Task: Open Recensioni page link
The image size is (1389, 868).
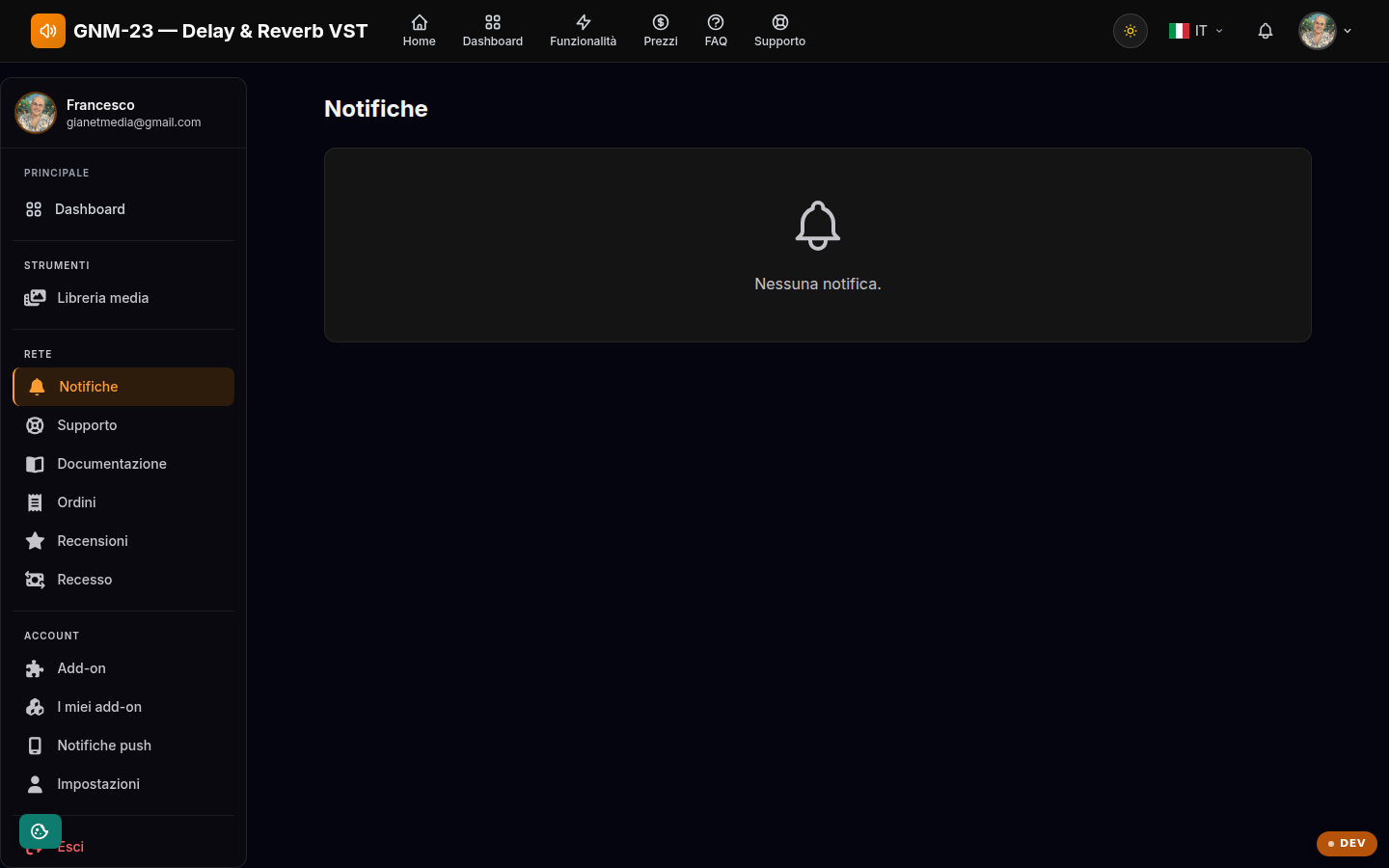Action: [x=123, y=541]
